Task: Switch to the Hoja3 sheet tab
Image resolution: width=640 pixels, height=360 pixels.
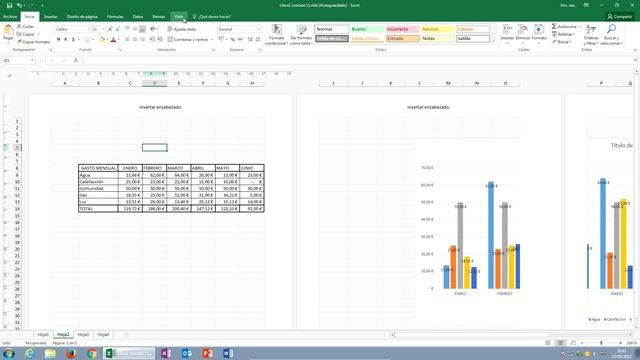Action: (x=83, y=335)
